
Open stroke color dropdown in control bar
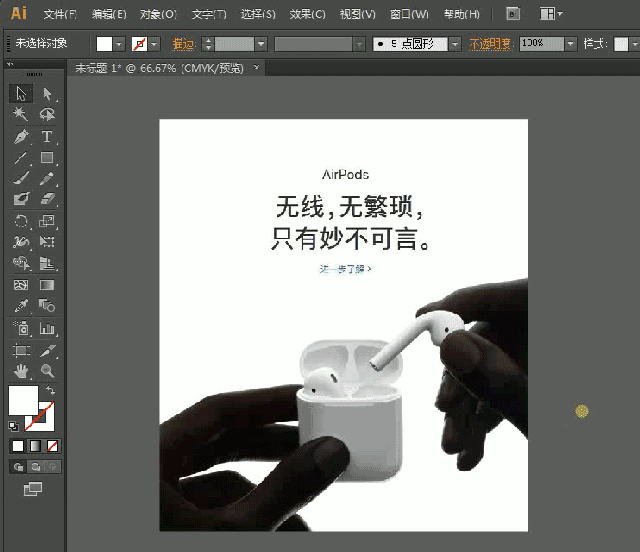[154, 44]
